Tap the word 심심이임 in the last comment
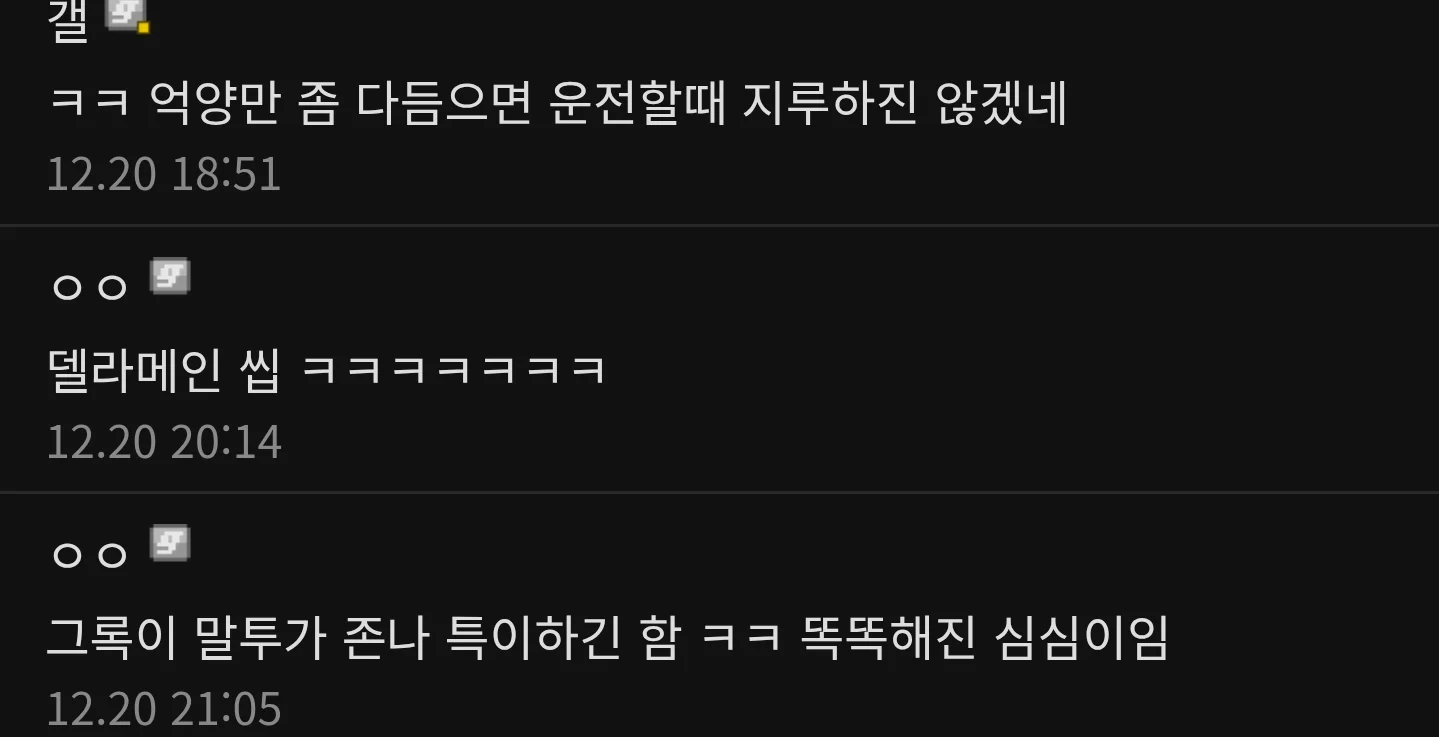This screenshot has width=1439, height=737. click(1082, 638)
